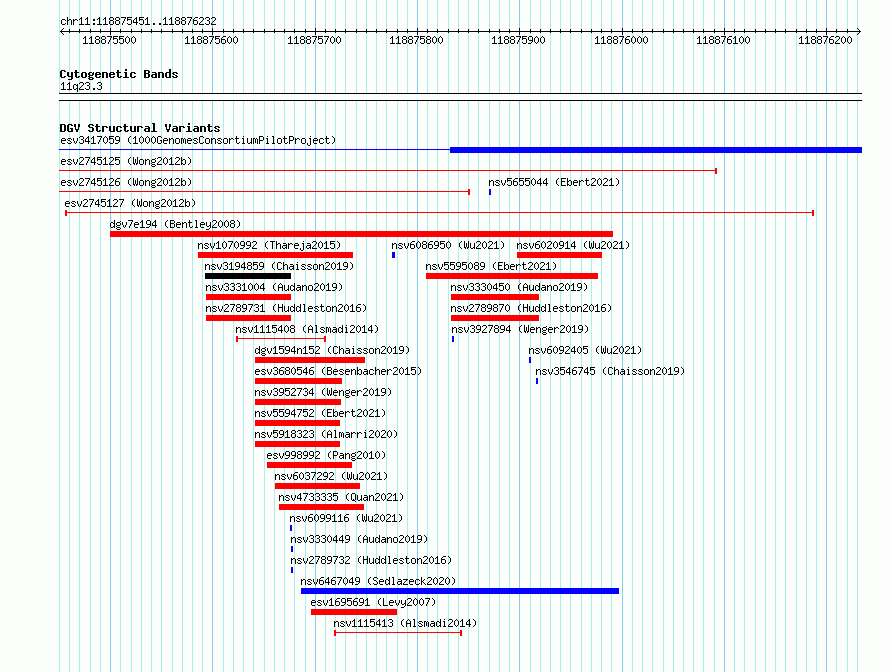890x672 pixels.
Task: Open nsv3194859 (Chaisson2019) label
Action: click(279, 266)
